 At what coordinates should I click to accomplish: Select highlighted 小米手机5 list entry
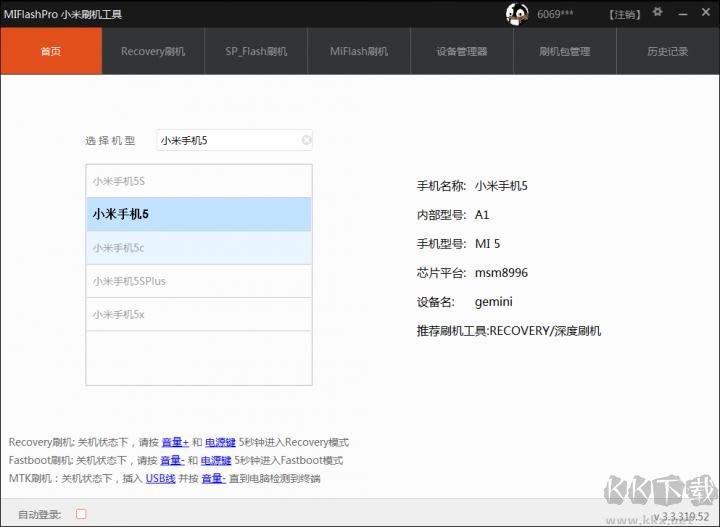pyautogui.click(x=198, y=214)
